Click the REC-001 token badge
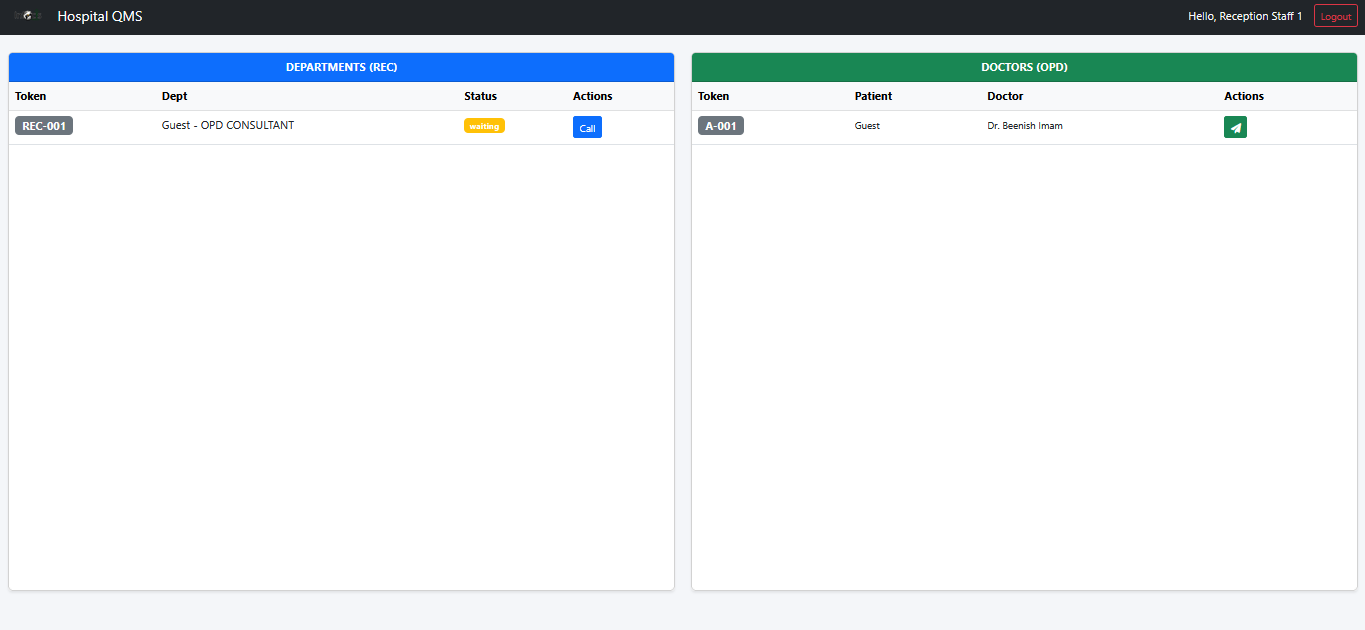1365x630 pixels. click(x=43, y=125)
